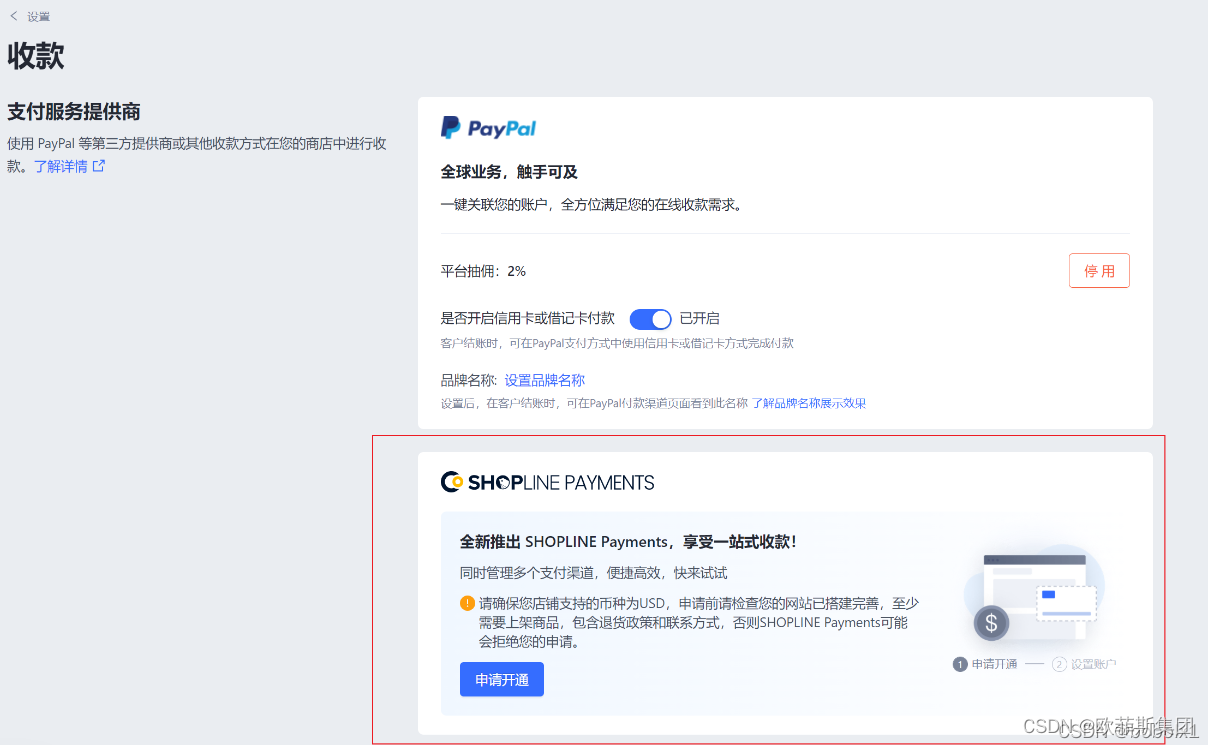Click the 已开启 status label
This screenshot has width=1208, height=745.
[700, 319]
